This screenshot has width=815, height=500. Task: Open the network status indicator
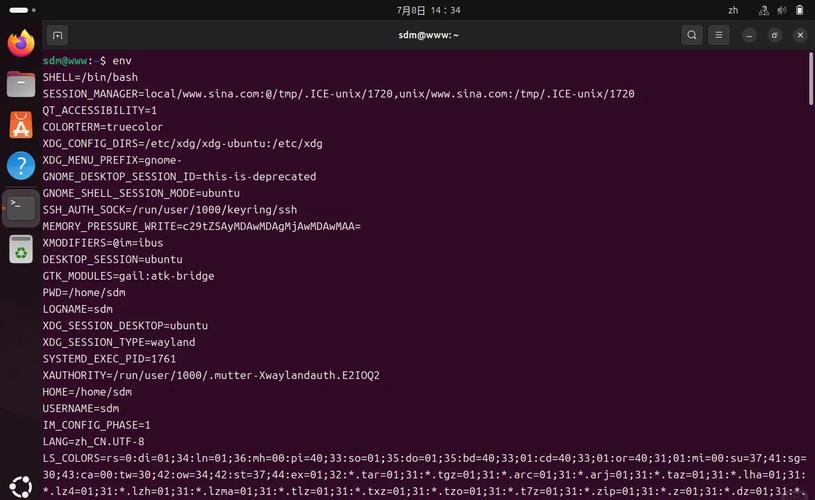(764, 10)
